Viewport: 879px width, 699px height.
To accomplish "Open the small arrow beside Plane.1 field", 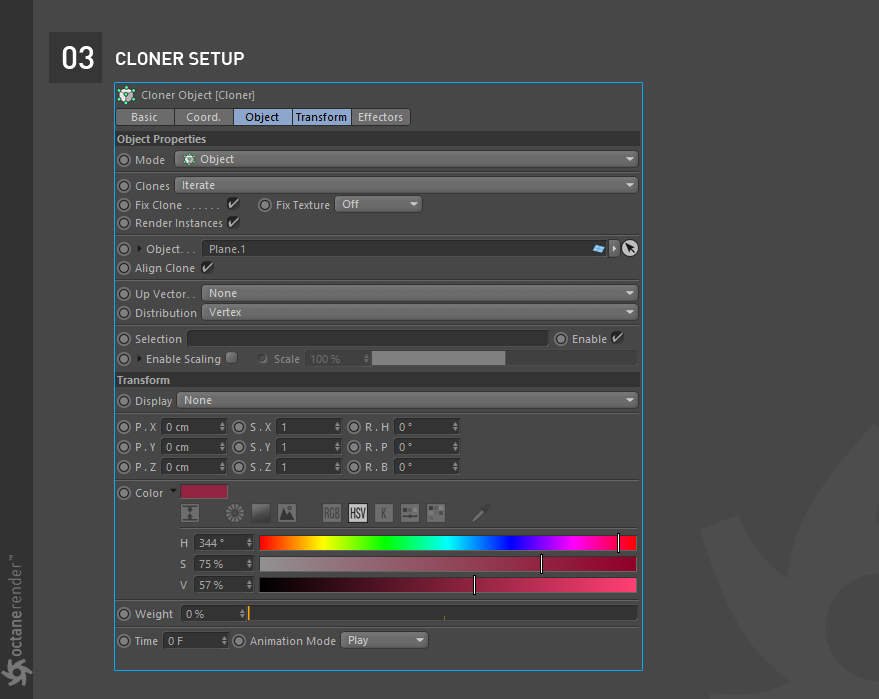I will [614, 248].
